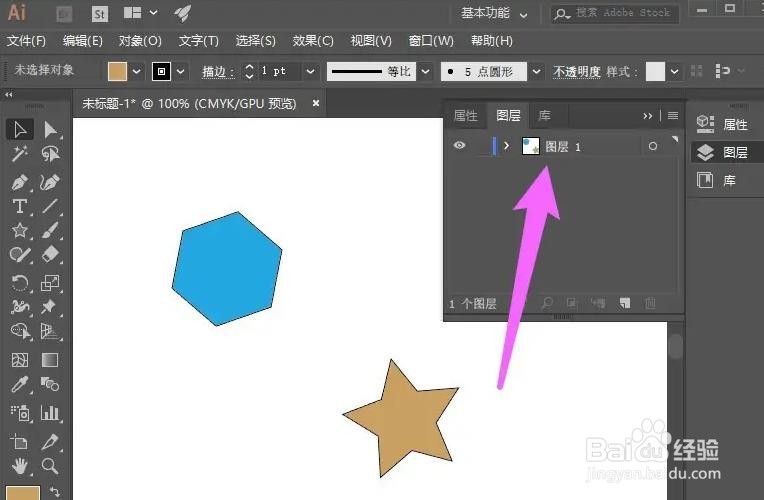
Task: Choose the Eyedropper tool
Action: (20, 384)
